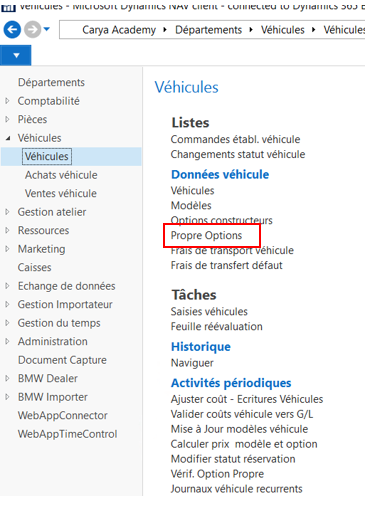The image size is (377, 514).
Task: Select Départements root in navigation tree
Action: coord(51,82)
